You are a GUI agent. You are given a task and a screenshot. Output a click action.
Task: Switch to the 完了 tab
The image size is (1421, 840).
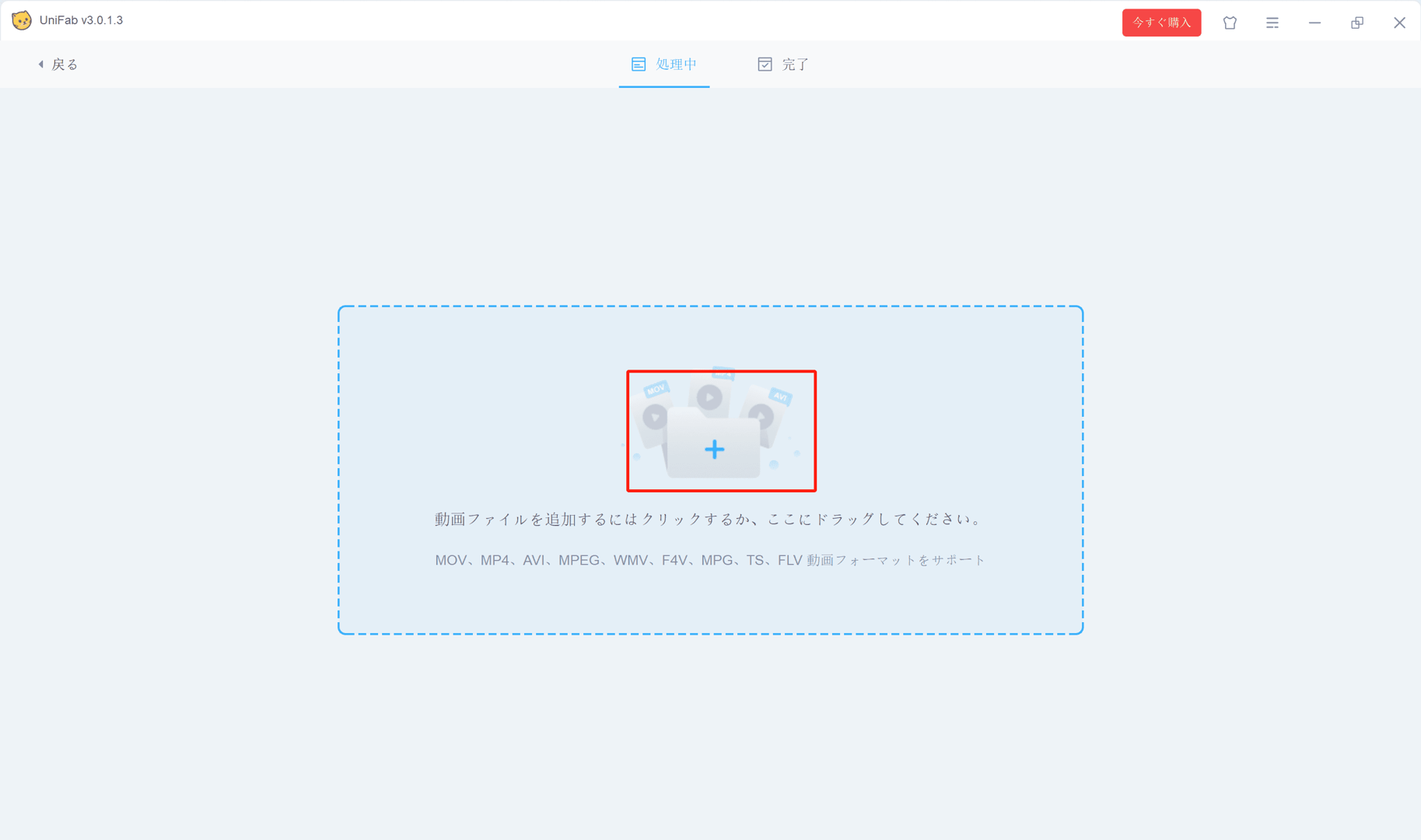point(783,65)
